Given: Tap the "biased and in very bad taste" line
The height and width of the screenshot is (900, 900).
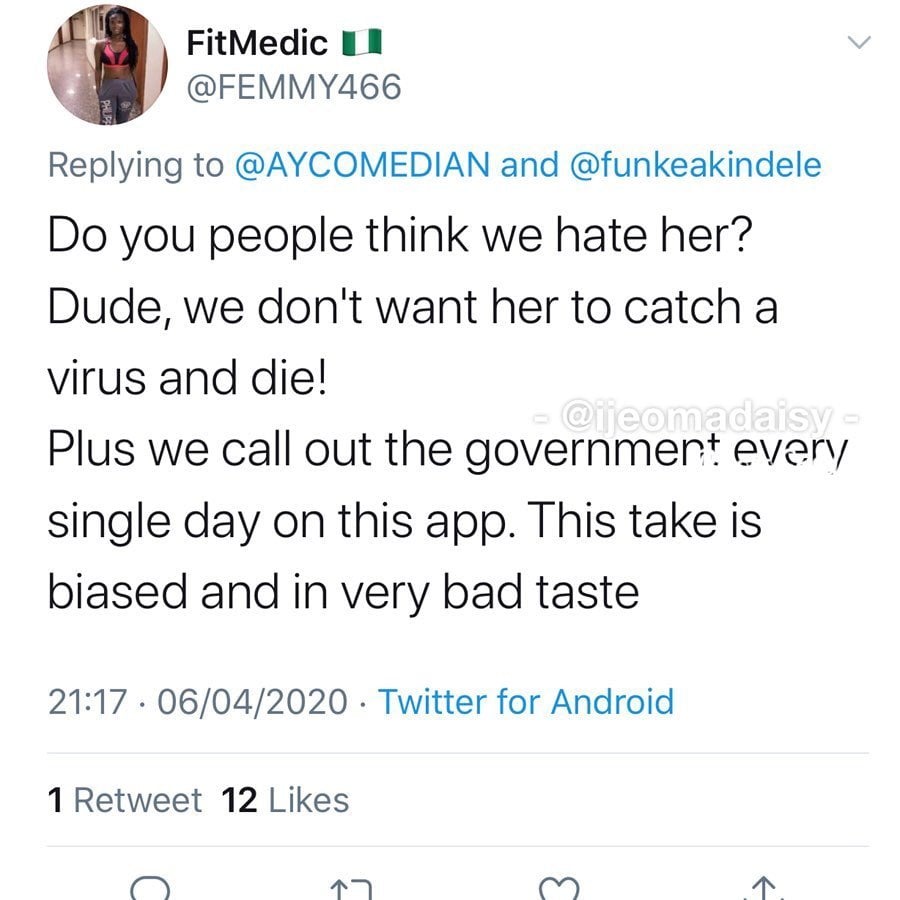Looking at the screenshot, I should pos(342,591).
